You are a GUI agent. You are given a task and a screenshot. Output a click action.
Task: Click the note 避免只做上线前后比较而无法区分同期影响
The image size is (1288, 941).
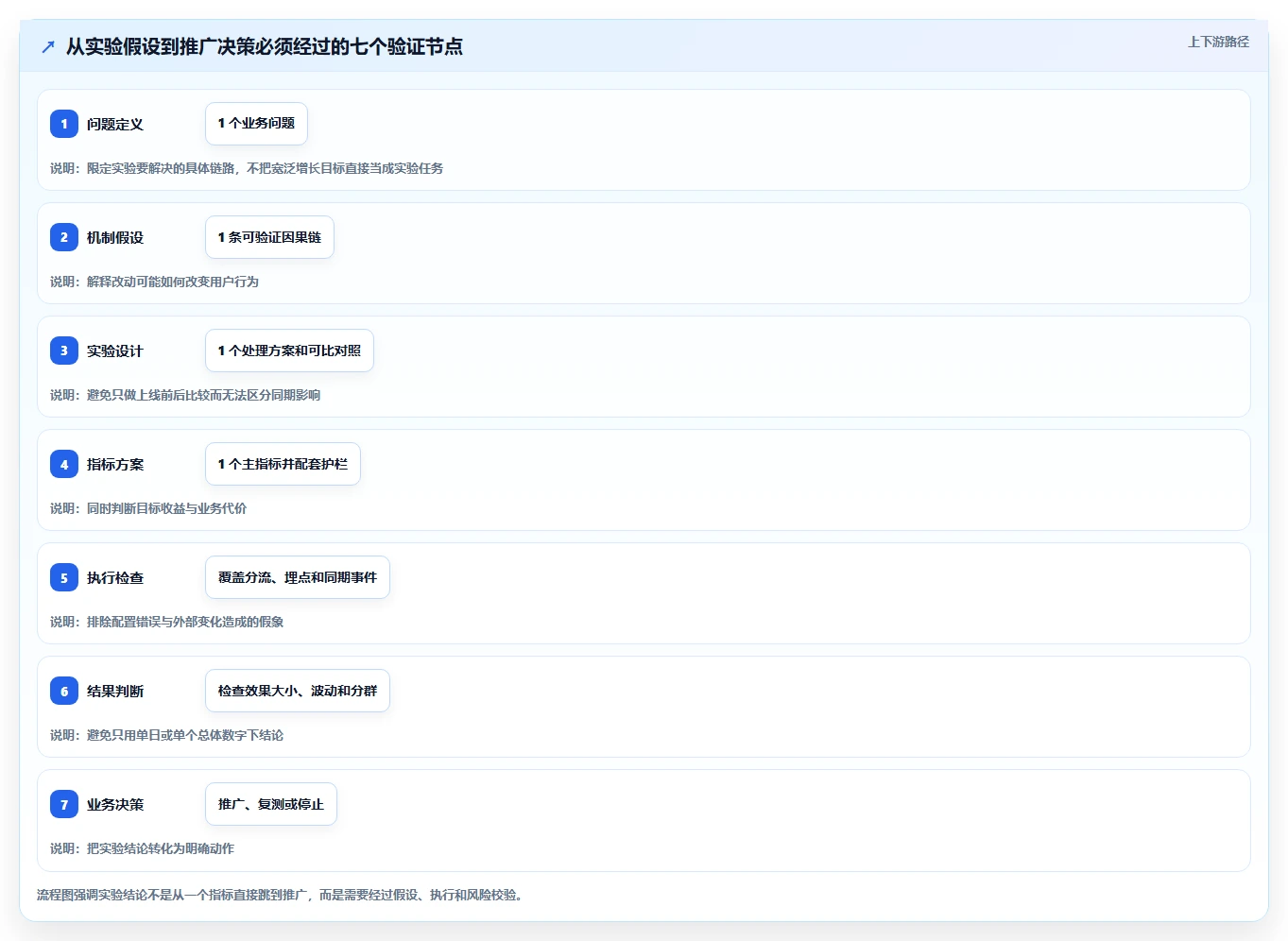(185, 395)
